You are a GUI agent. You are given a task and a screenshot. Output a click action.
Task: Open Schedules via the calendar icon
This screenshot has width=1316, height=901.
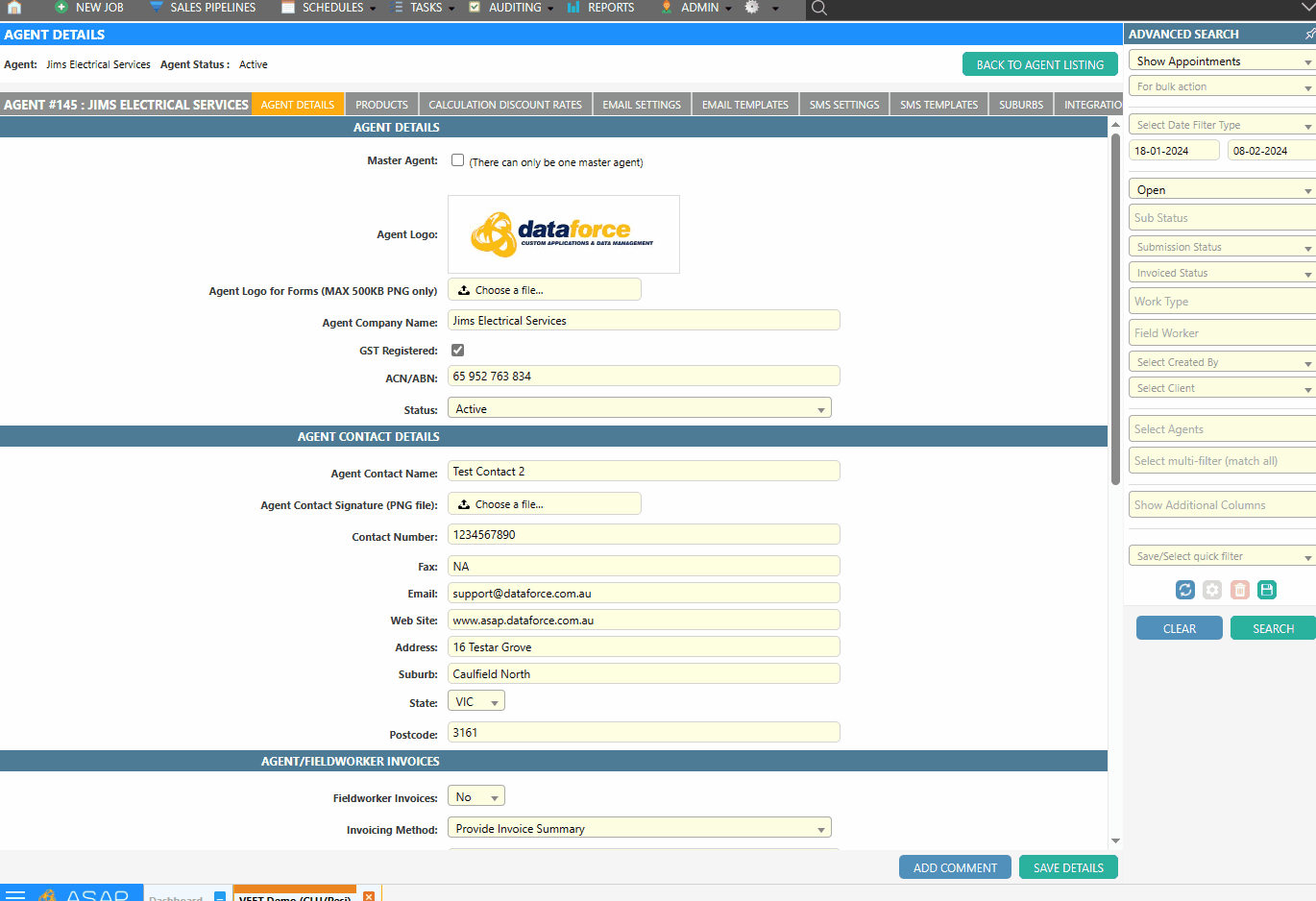[286, 9]
